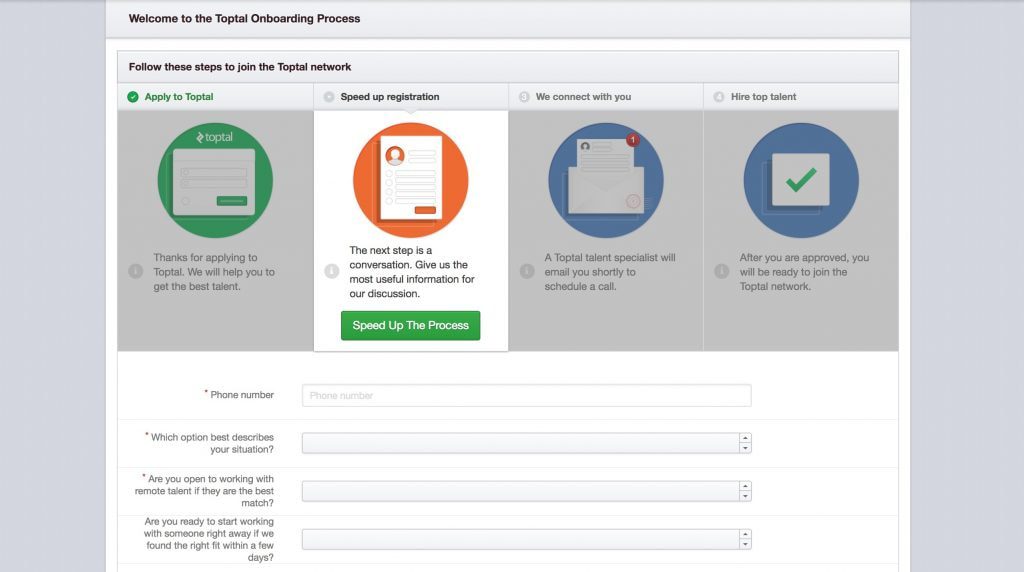Open the situation description dropdown
The width and height of the screenshot is (1024, 572).
[x=526, y=443]
